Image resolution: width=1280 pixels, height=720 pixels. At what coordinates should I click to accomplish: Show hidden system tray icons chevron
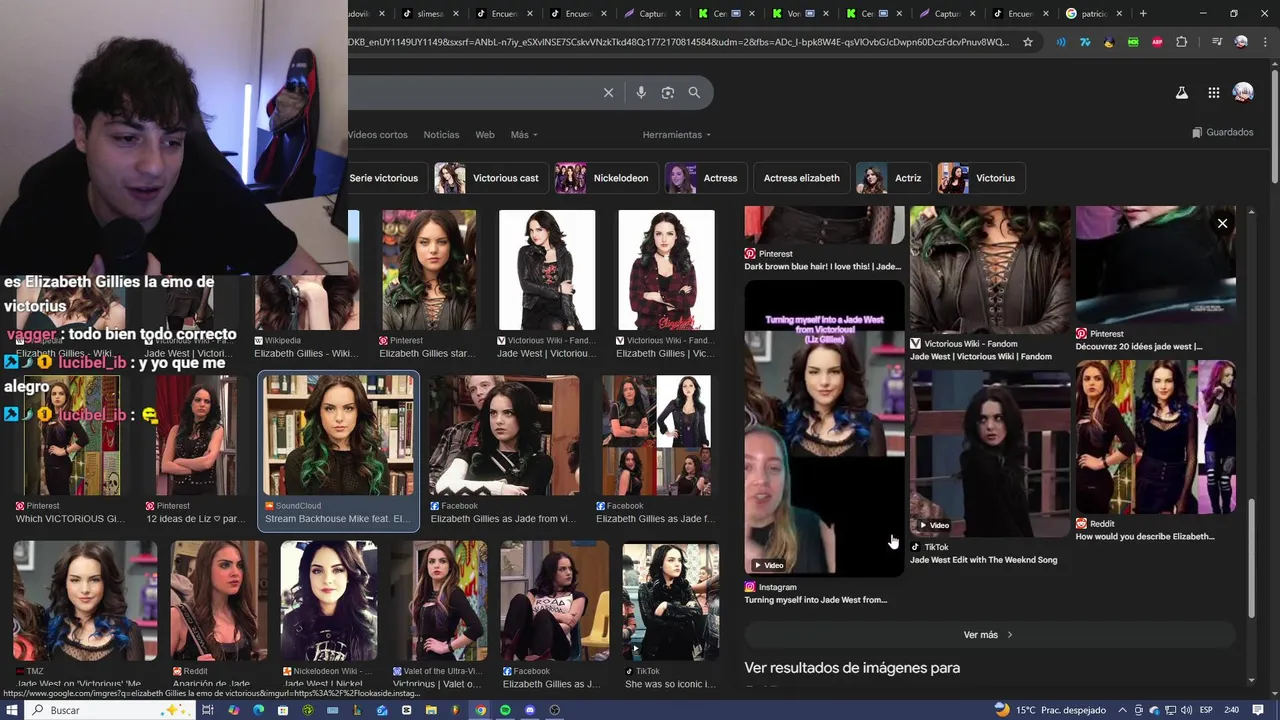(x=1123, y=710)
